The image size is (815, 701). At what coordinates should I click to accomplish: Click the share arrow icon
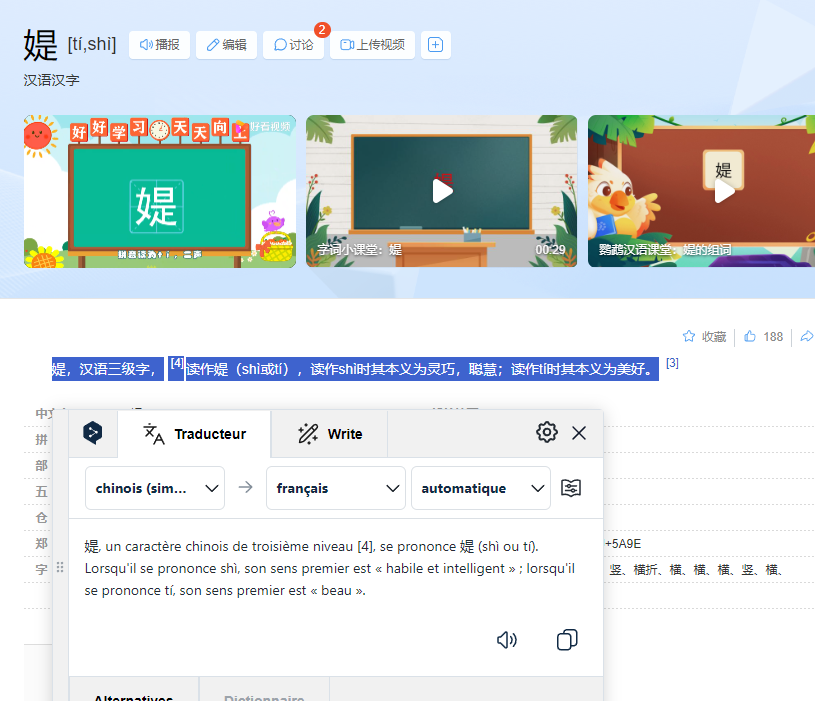coord(806,337)
